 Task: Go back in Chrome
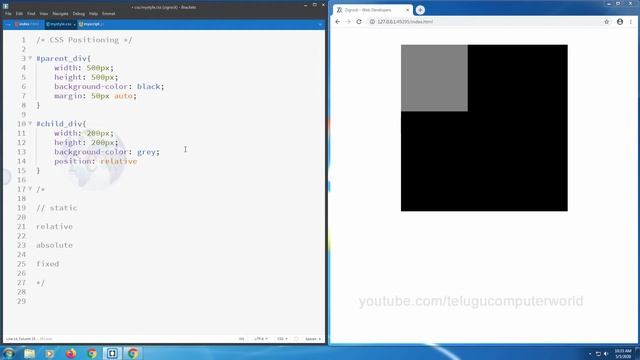point(338,22)
